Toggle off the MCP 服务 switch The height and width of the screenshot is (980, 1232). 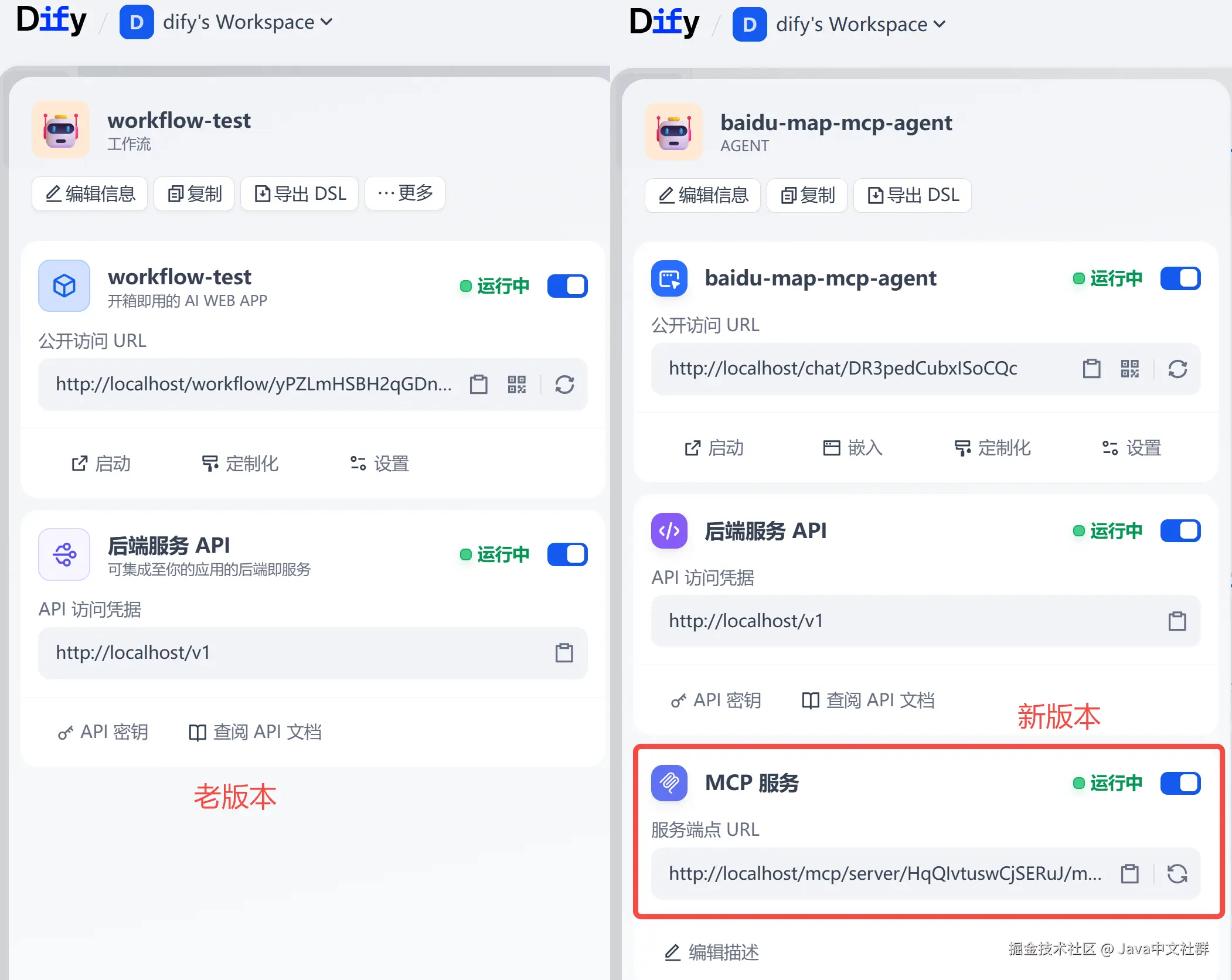[x=1180, y=783]
